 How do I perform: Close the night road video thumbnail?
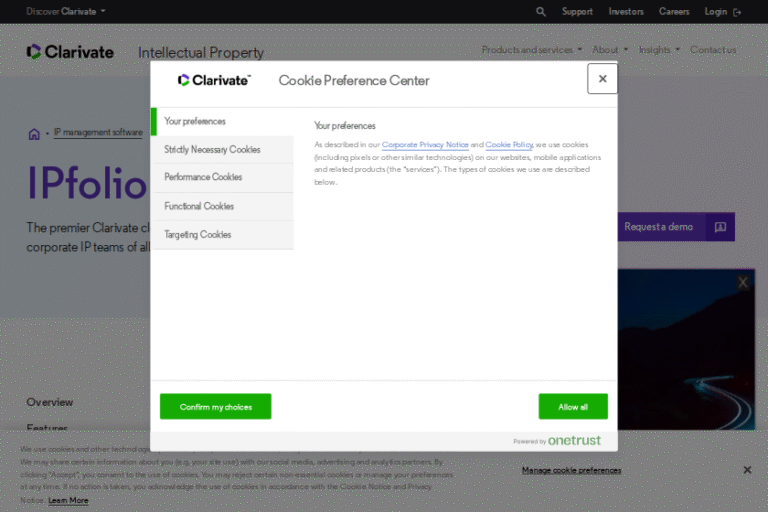pos(743,282)
